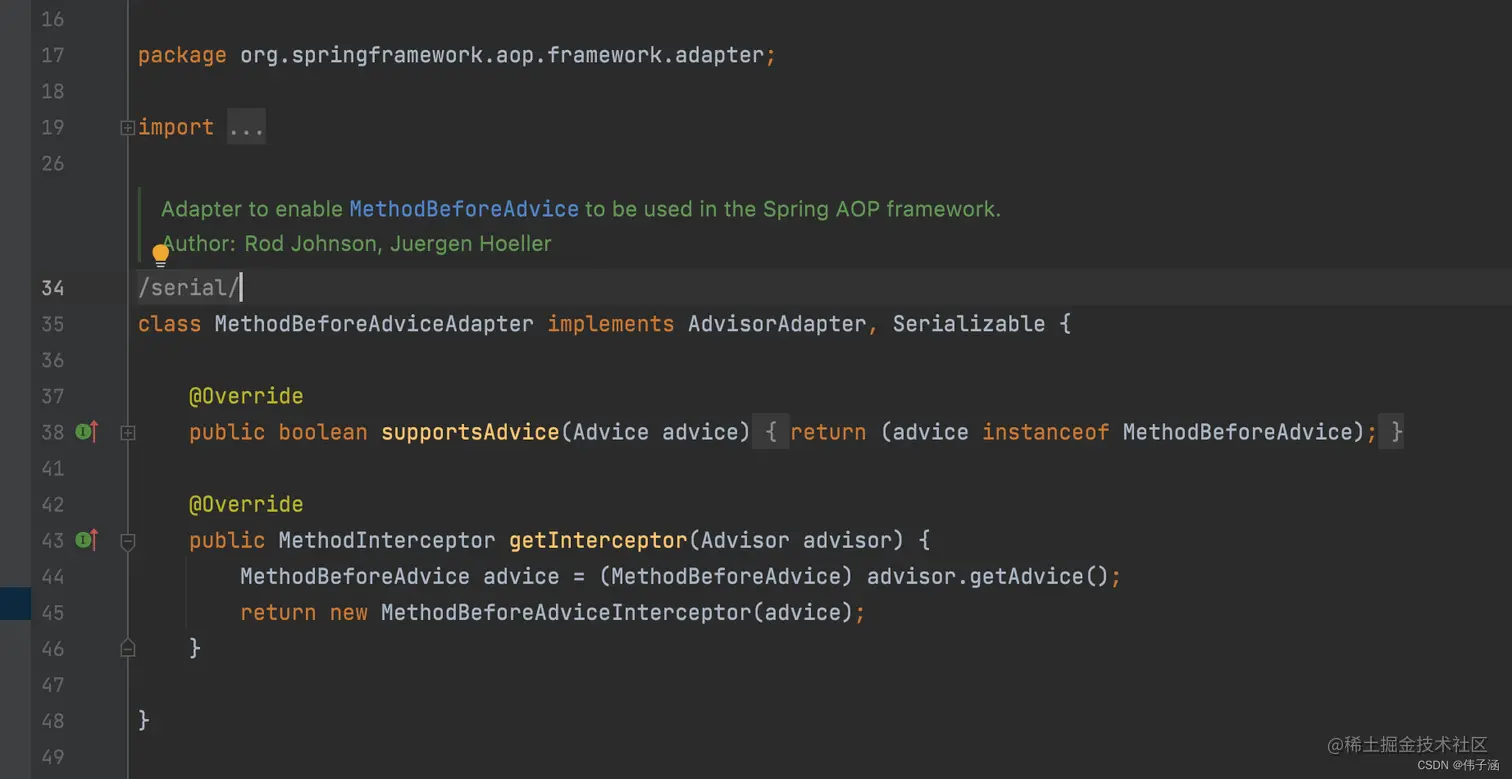Click the Advisor parameter type in getInterceptor
The image size is (1512, 779).
(x=745, y=540)
